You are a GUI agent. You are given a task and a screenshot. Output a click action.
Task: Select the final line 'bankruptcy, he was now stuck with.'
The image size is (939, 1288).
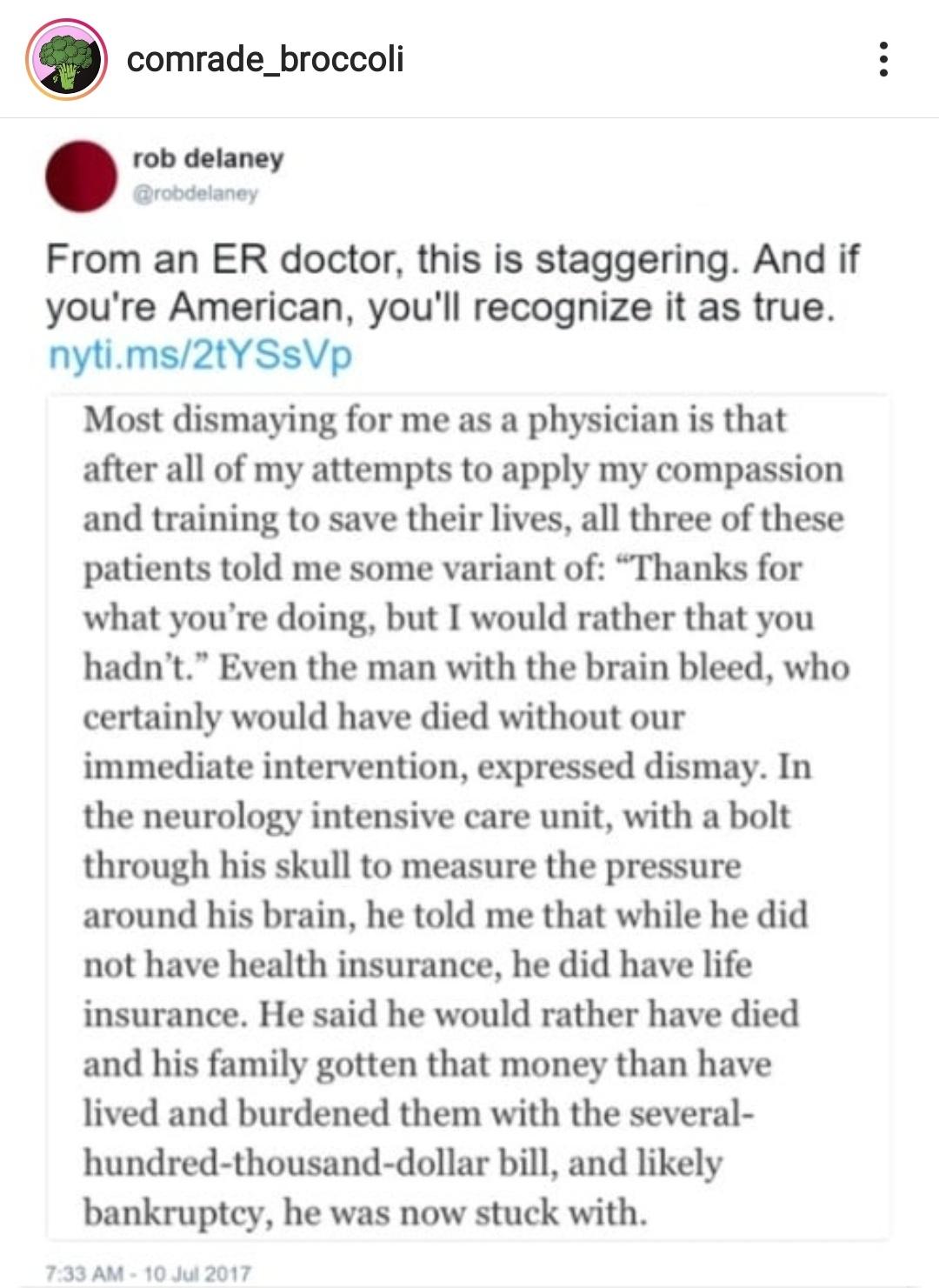366,1213
